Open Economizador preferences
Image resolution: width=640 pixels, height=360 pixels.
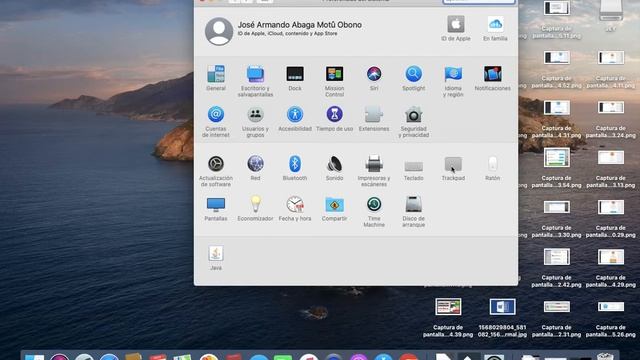click(256, 204)
